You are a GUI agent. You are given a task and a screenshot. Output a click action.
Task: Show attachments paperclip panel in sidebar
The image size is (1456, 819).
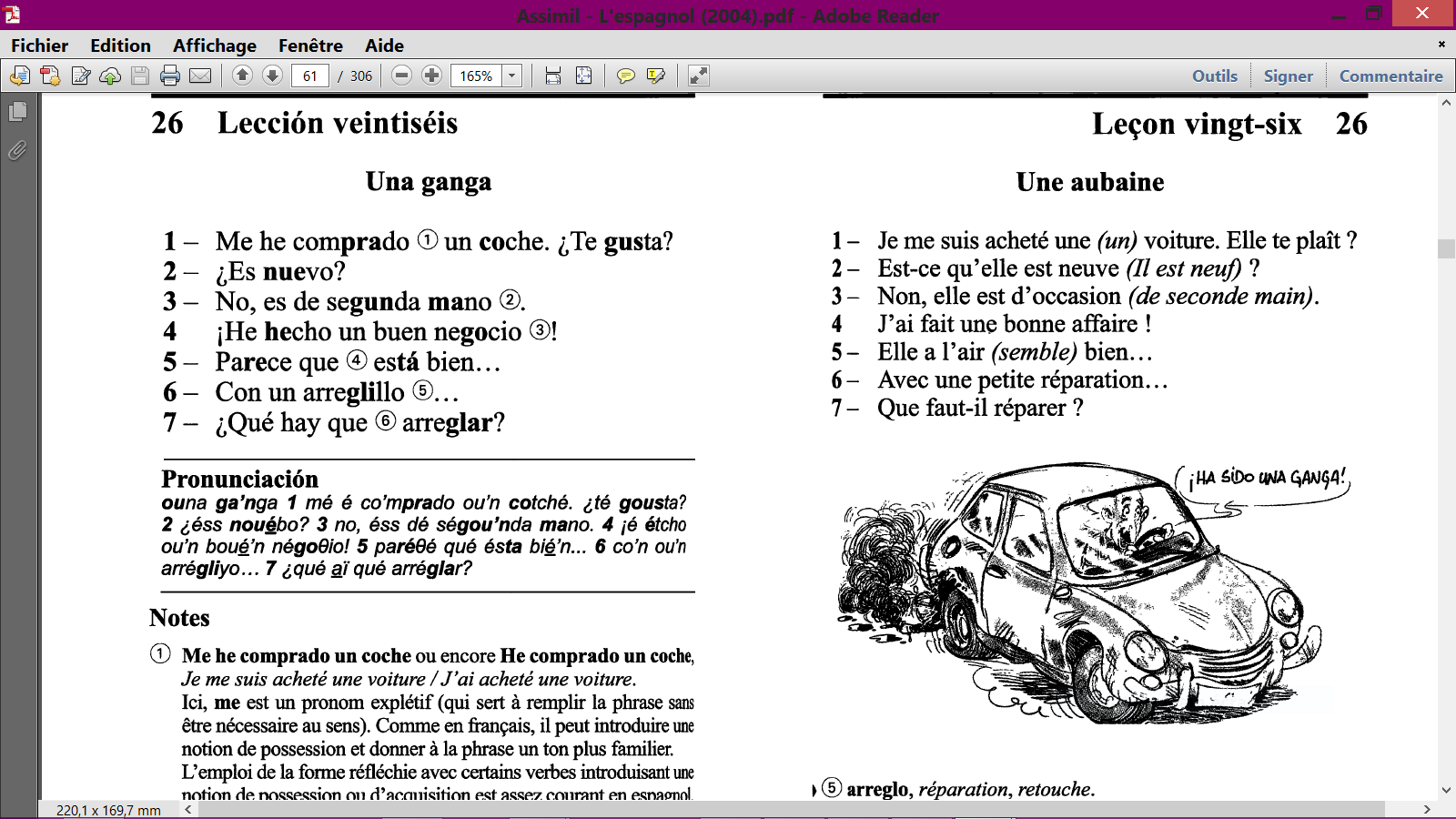pos(17,150)
